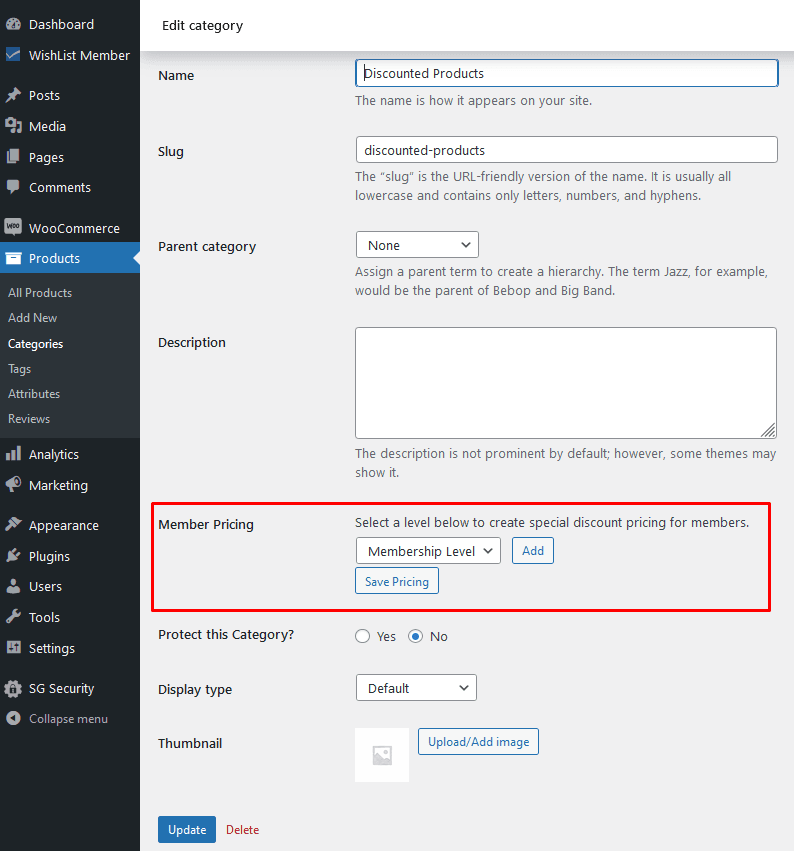This screenshot has width=794, height=851.
Task: Click the WishList Member checkmark icon
Action: pyautogui.click(x=14, y=55)
